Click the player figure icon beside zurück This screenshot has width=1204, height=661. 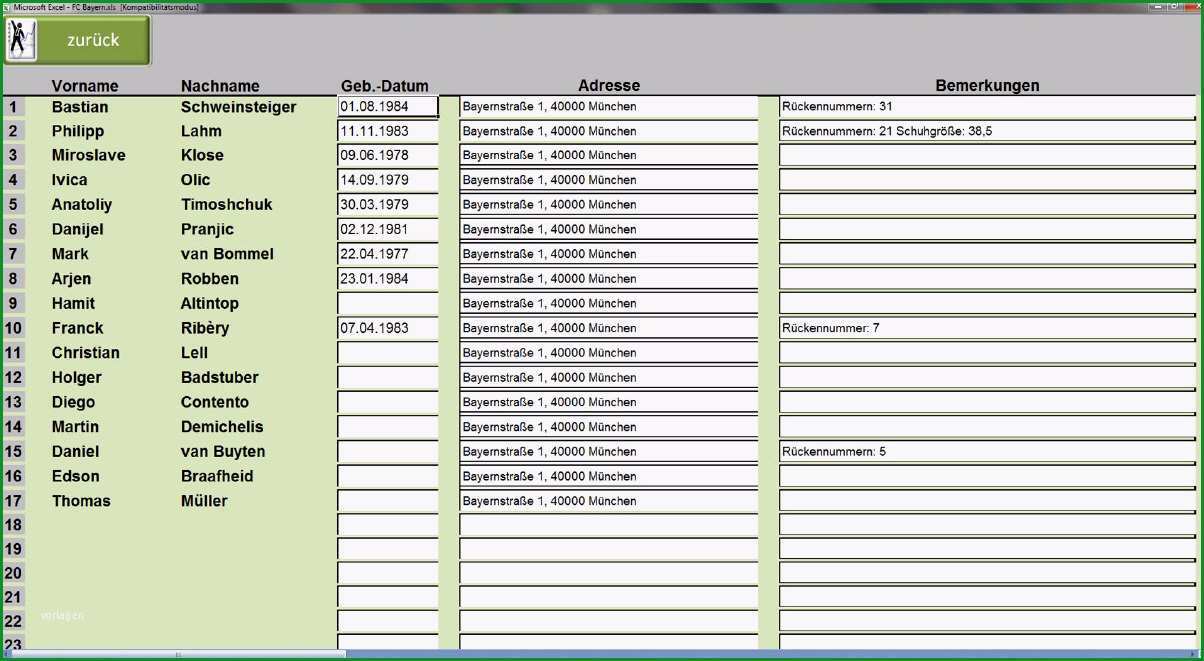[21, 40]
